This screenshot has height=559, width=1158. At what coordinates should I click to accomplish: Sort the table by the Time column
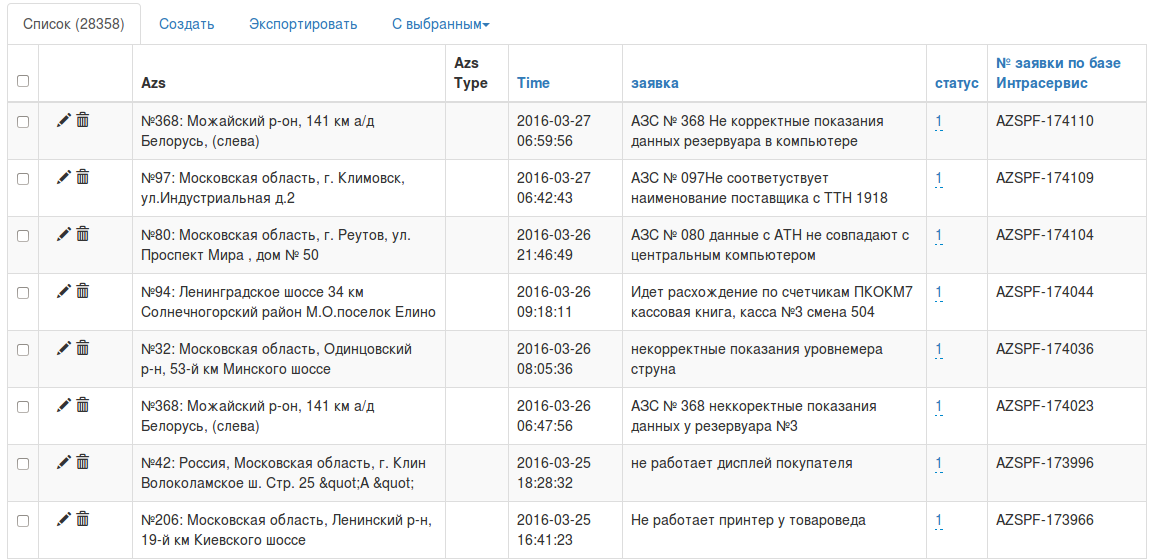(x=533, y=83)
